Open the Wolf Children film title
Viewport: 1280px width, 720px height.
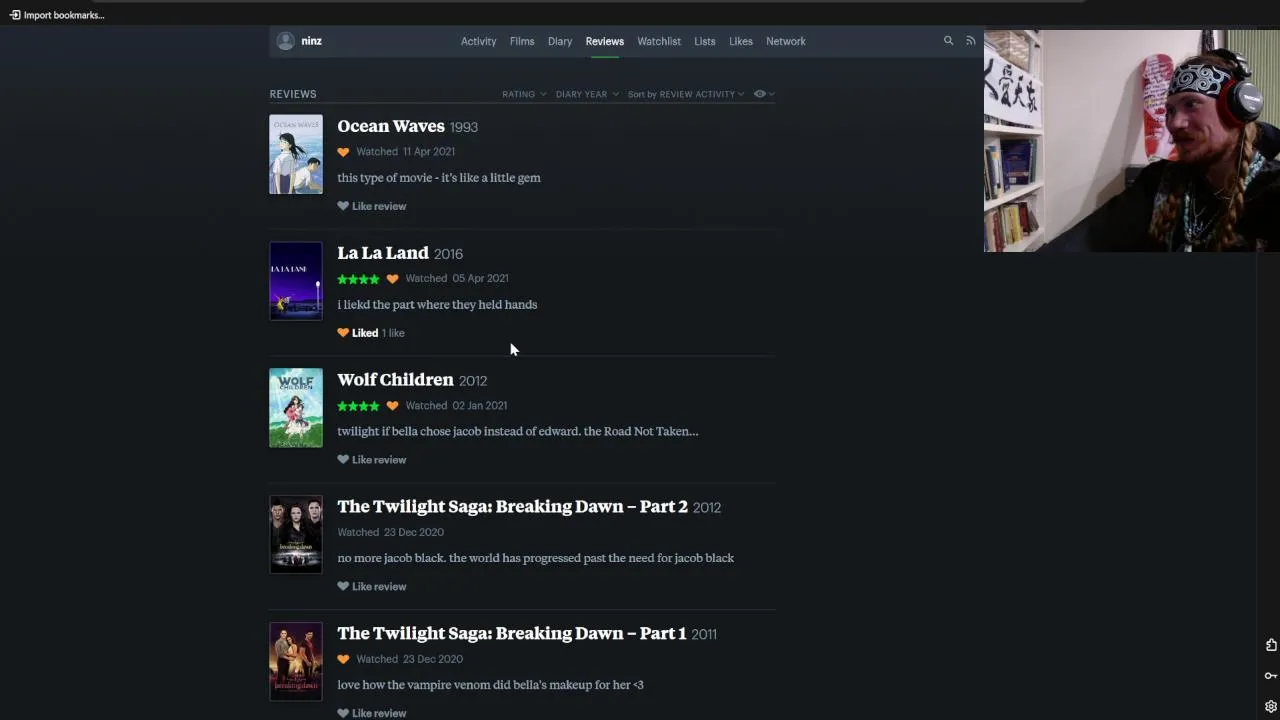pyautogui.click(x=395, y=380)
